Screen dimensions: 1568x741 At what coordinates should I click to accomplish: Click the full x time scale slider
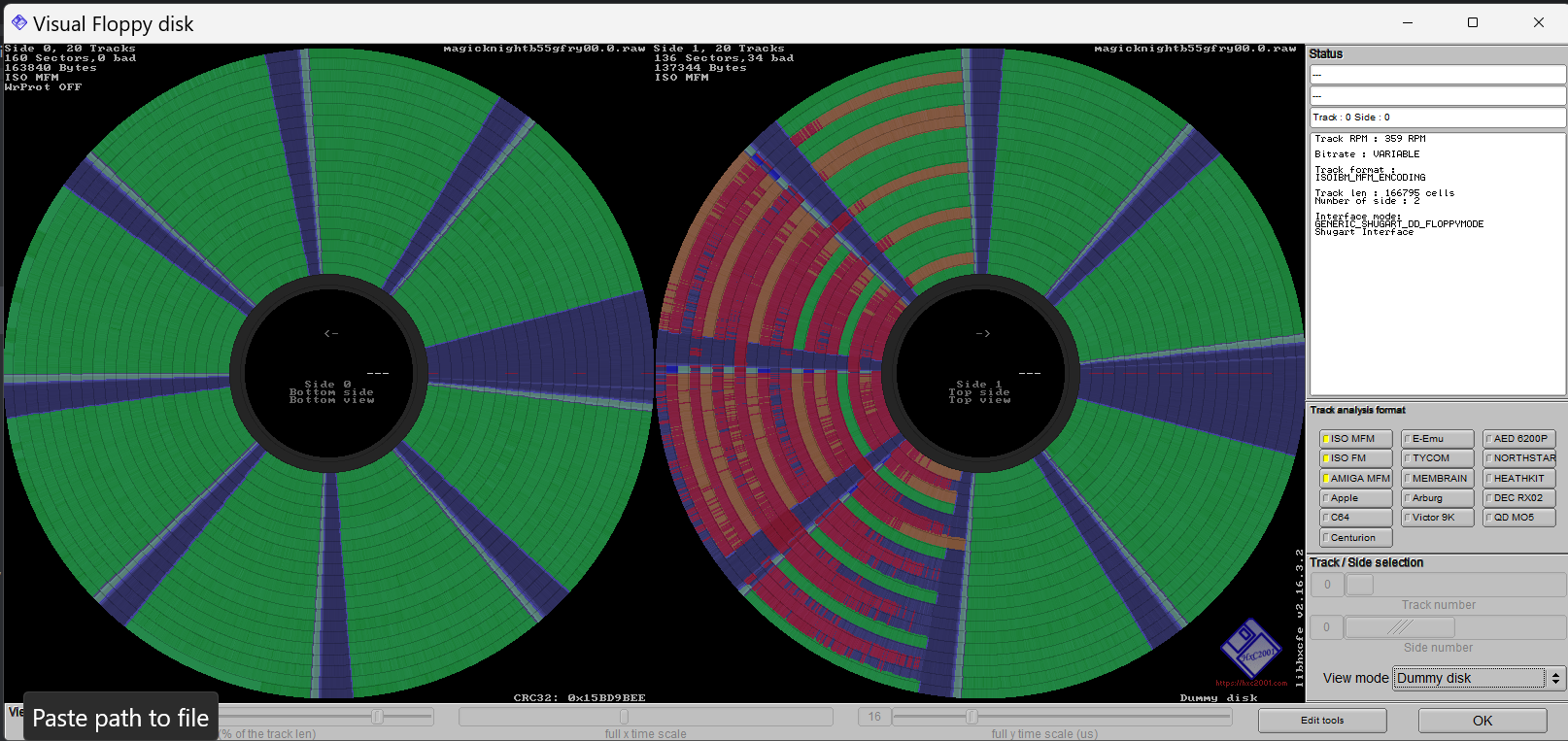pyautogui.click(x=645, y=718)
